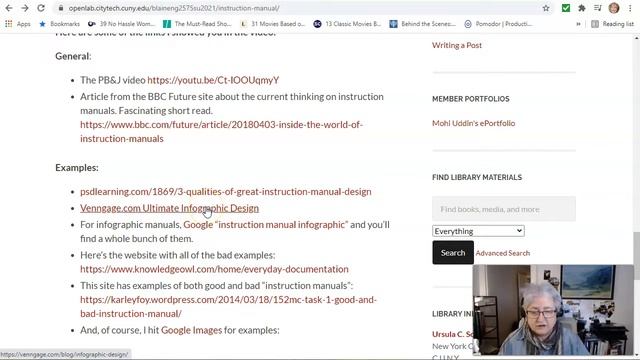Image resolution: width=640 pixels, height=360 pixels.
Task: Reload the page with the refresh icon
Action: coord(41,8)
